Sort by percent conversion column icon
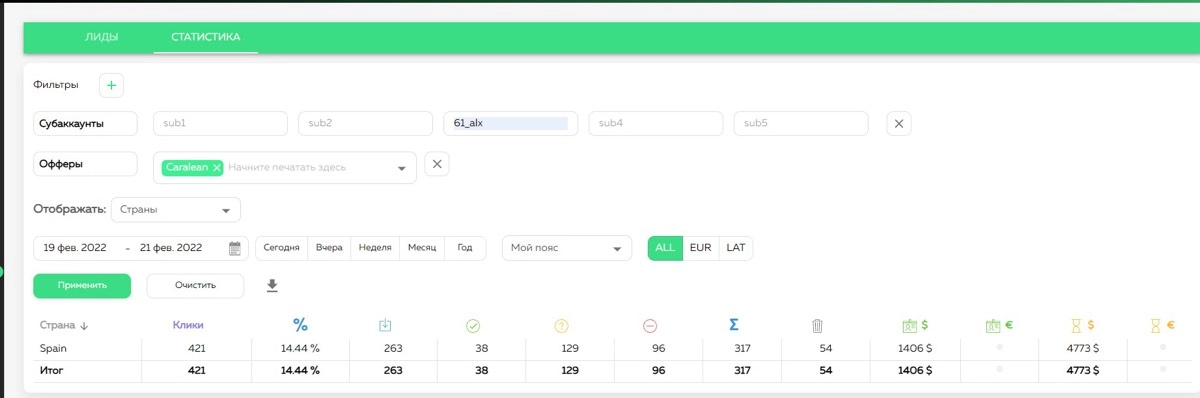This screenshot has width=1200, height=398. 300,325
